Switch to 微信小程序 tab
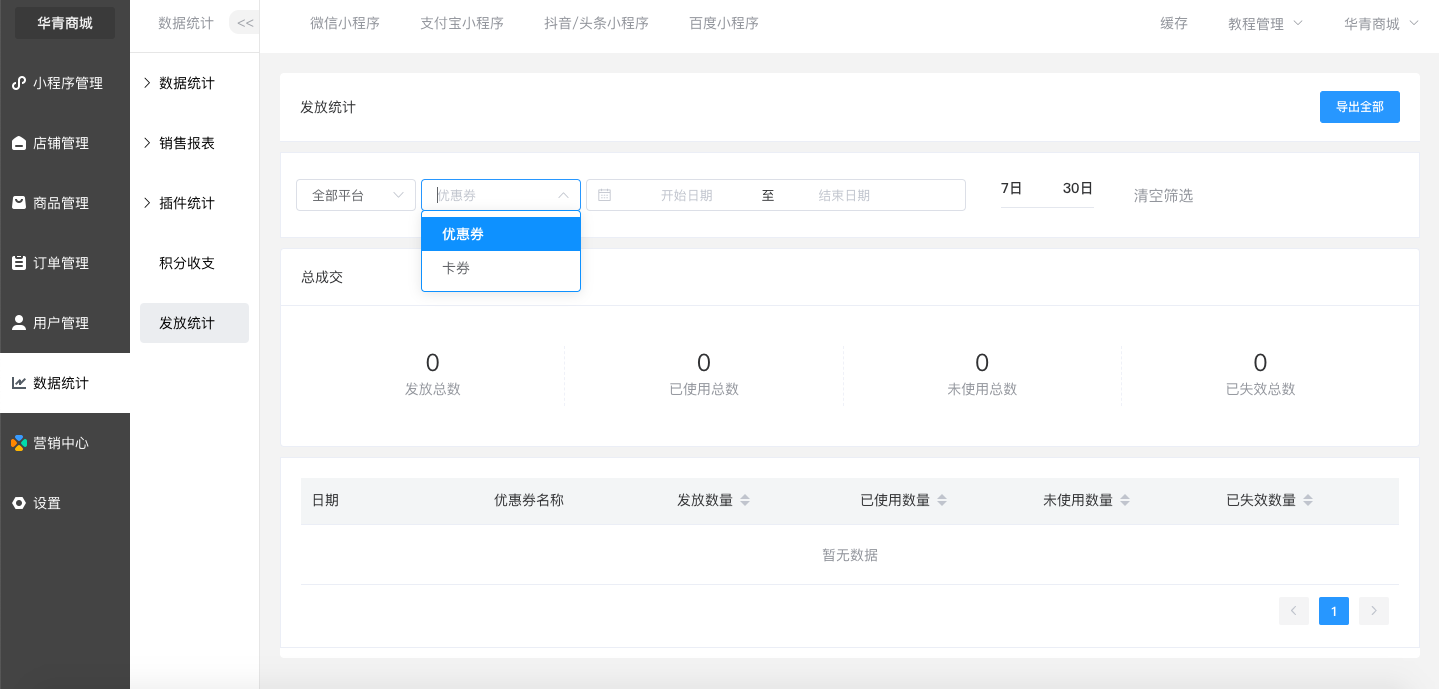The height and width of the screenshot is (689, 1439). [344, 23]
